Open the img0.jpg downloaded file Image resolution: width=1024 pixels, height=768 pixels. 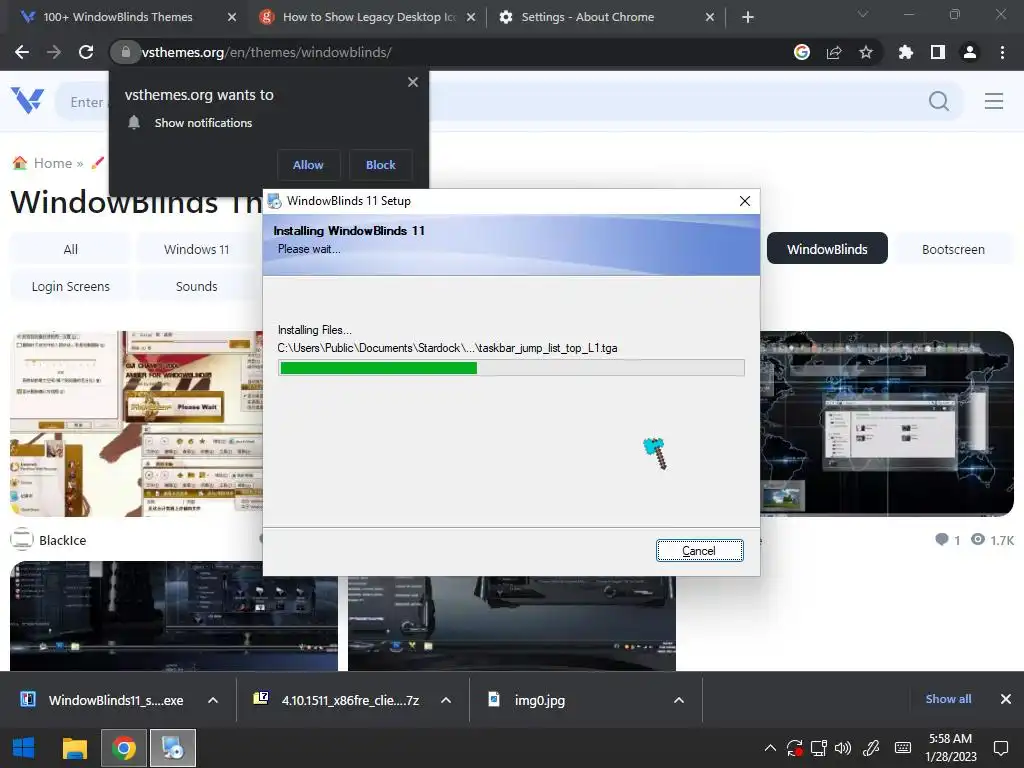pyautogui.click(x=539, y=700)
